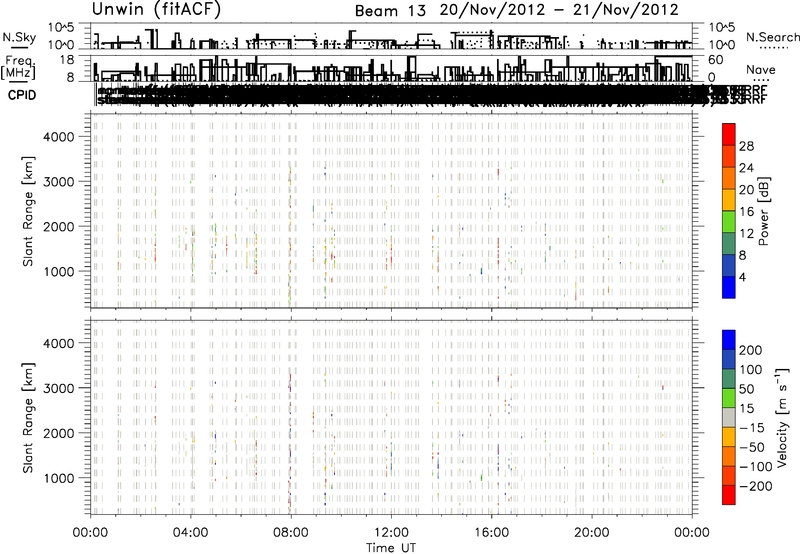Screen dimensions: 800x554
Task: Click the '-15' label on velocity colorbar
Action: coord(752,428)
